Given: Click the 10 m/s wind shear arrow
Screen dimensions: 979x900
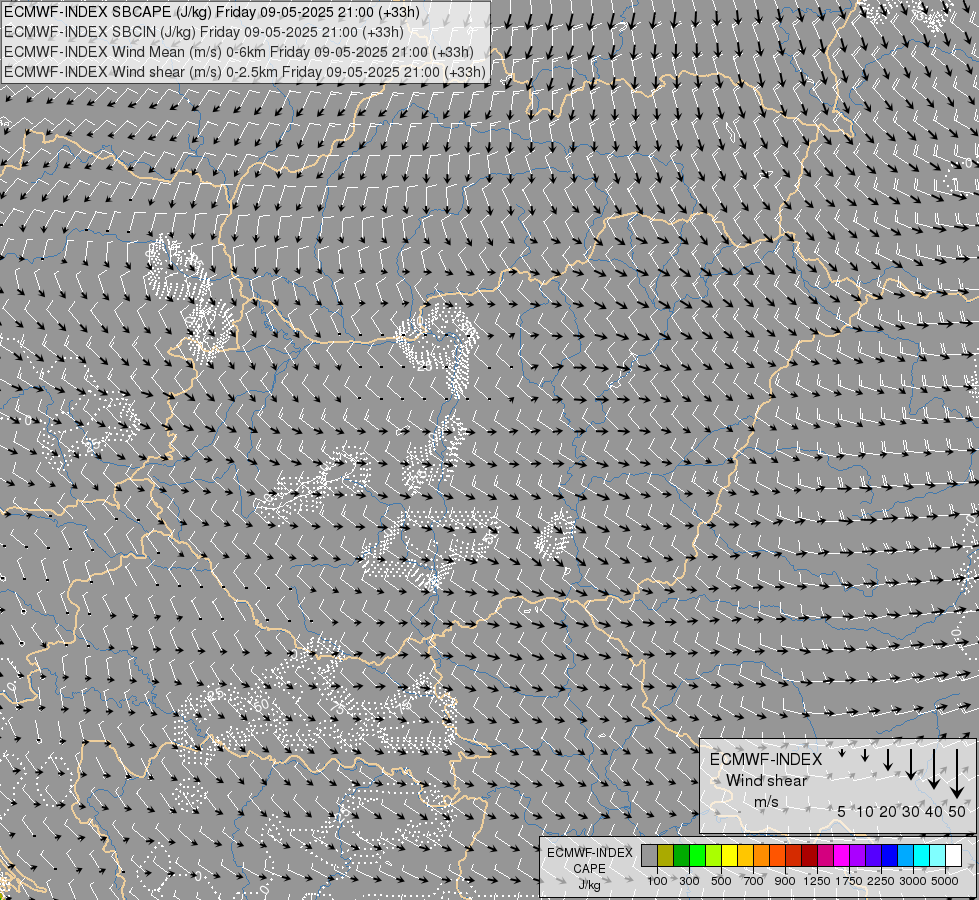Looking at the screenshot, I should tap(865, 755).
